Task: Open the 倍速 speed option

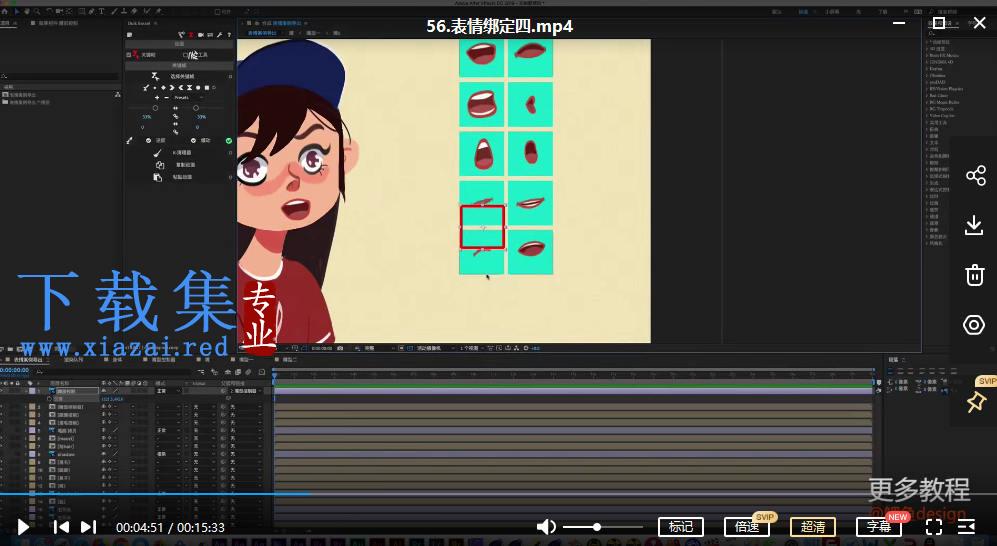Action: pos(746,527)
